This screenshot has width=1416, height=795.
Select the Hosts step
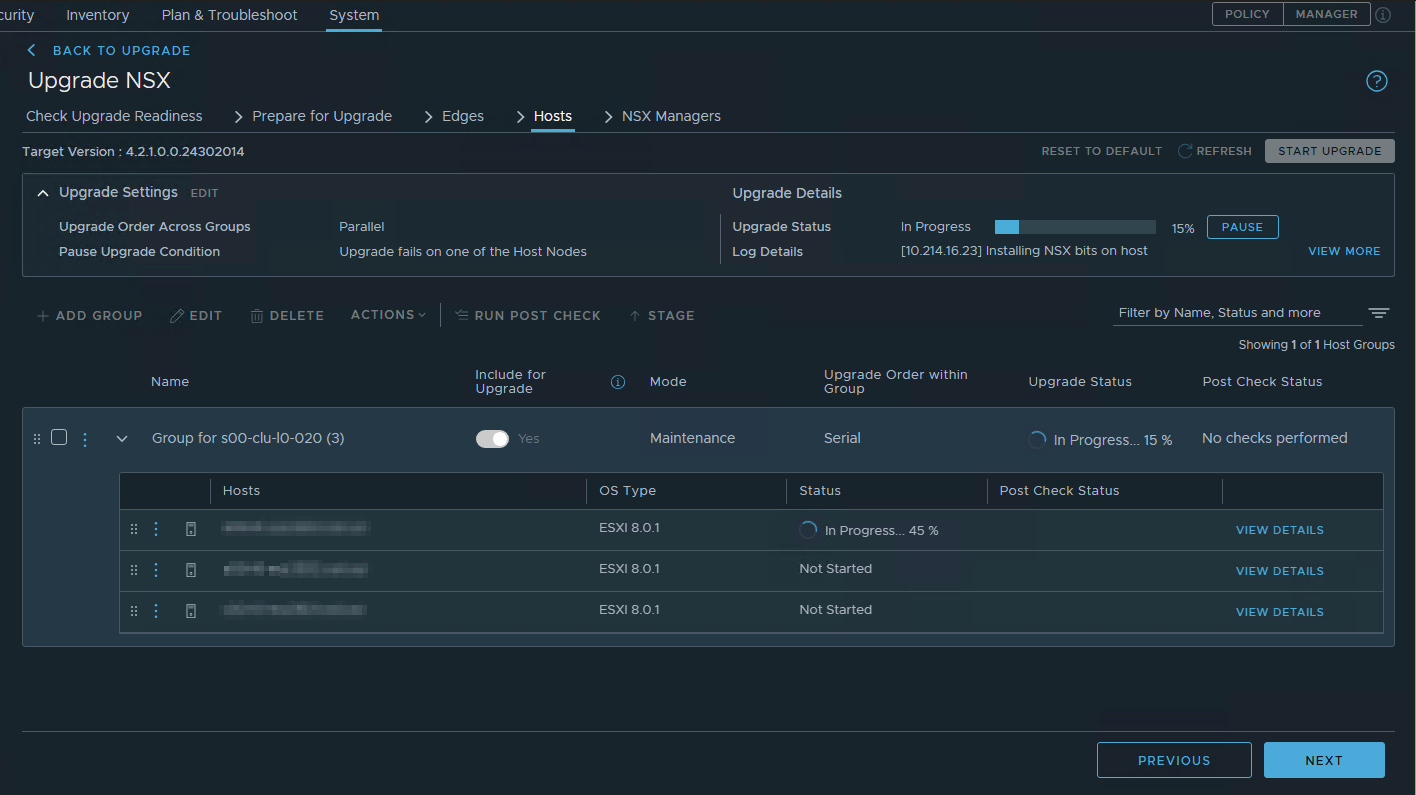553,116
